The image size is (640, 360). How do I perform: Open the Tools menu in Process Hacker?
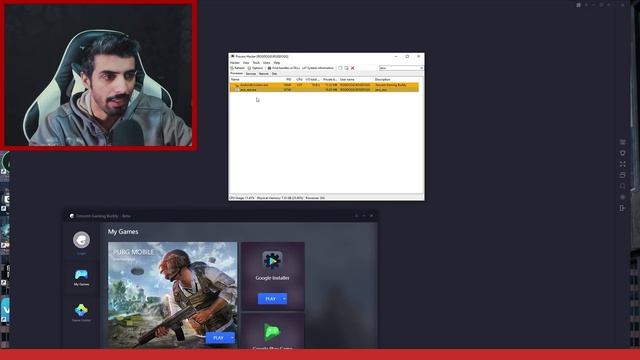pyautogui.click(x=256, y=63)
